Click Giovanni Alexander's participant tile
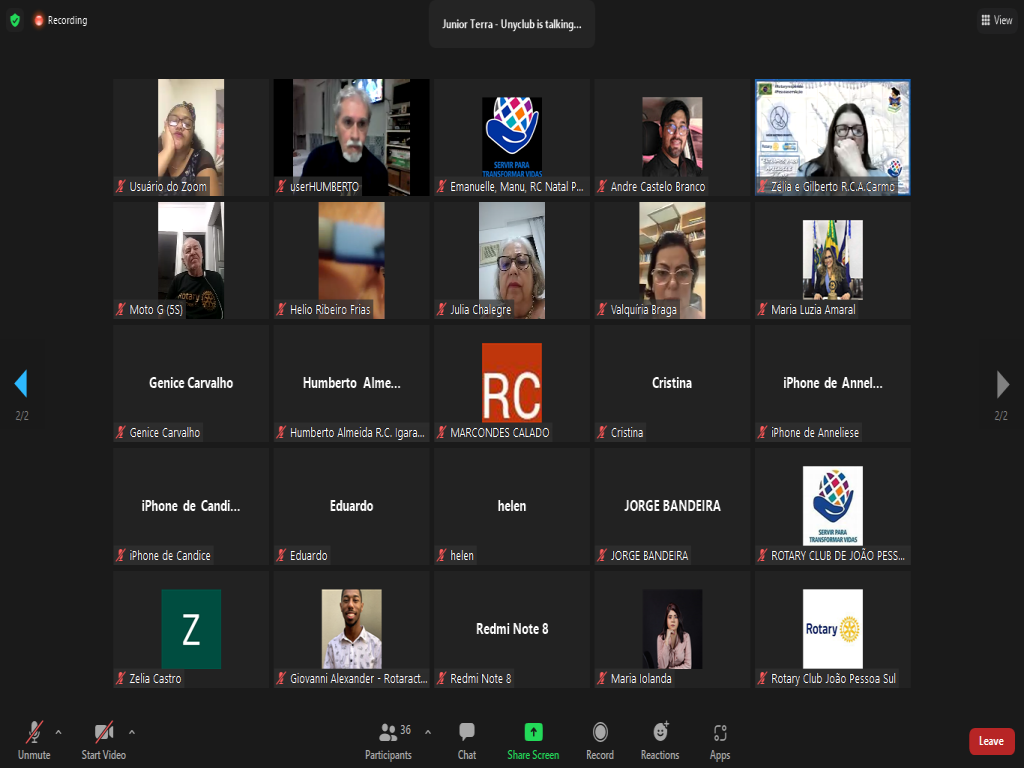Viewport: 1024px width, 768px height. tap(351, 629)
